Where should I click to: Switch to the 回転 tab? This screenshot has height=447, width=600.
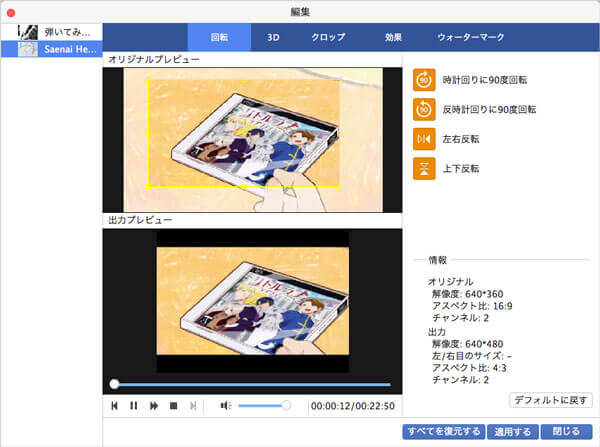219,37
